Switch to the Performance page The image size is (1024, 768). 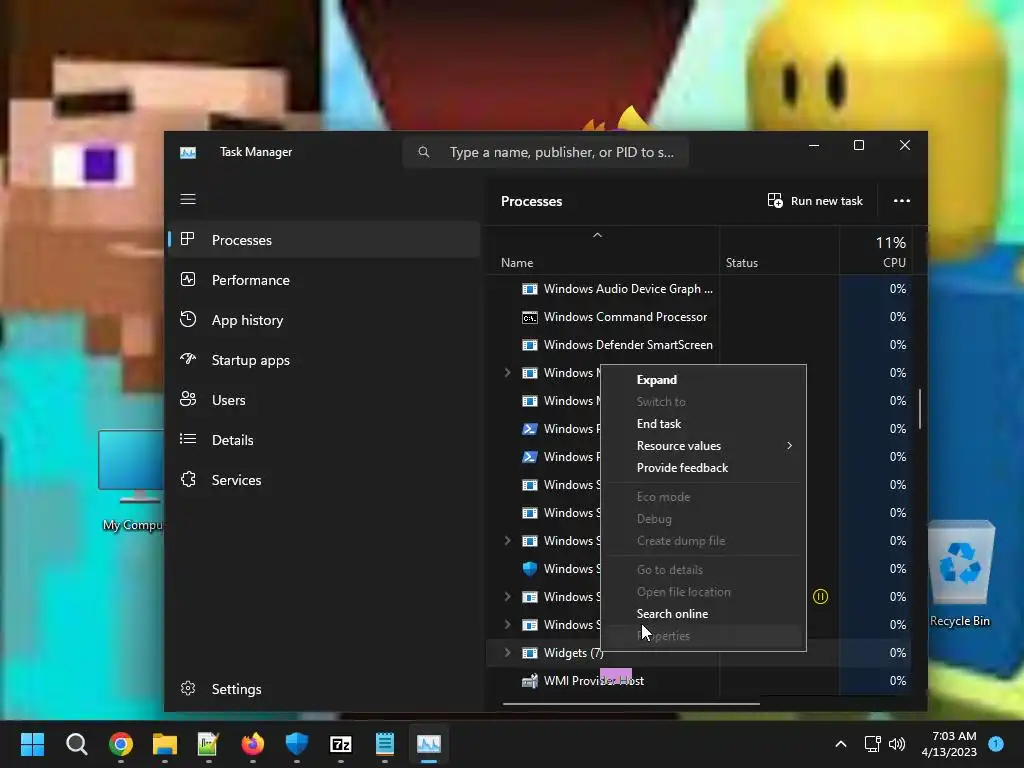325,280
